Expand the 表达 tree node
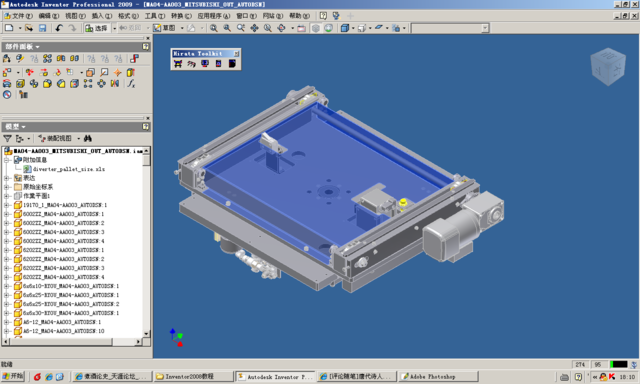Viewport: 640px width, 384px height. click(7, 178)
